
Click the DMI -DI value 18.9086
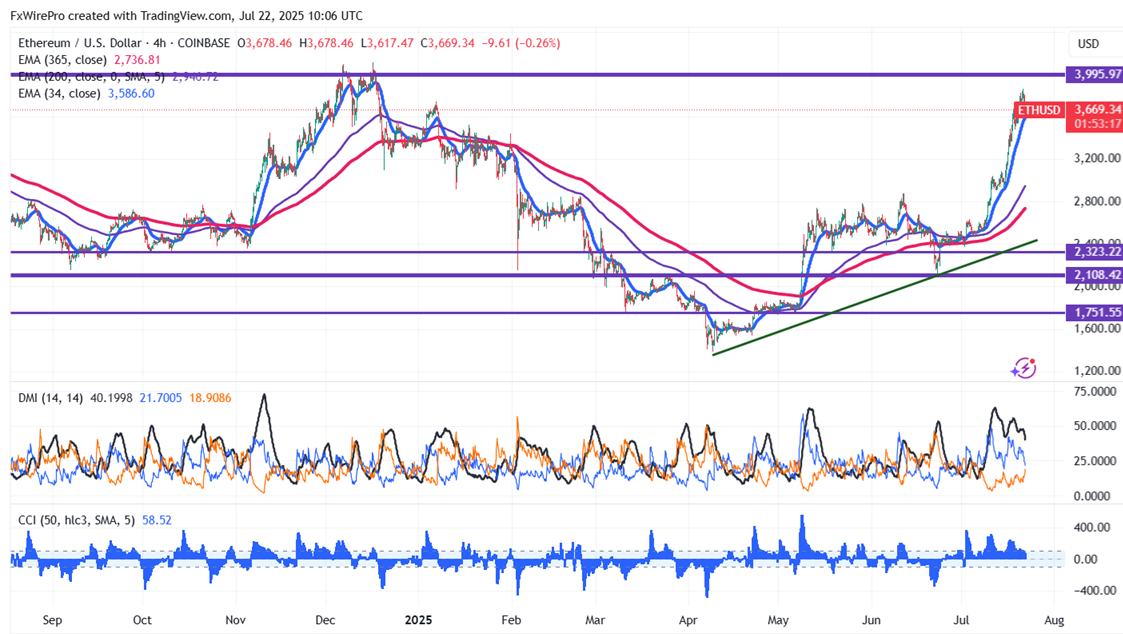pyautogui.click(x=210, y=398)
